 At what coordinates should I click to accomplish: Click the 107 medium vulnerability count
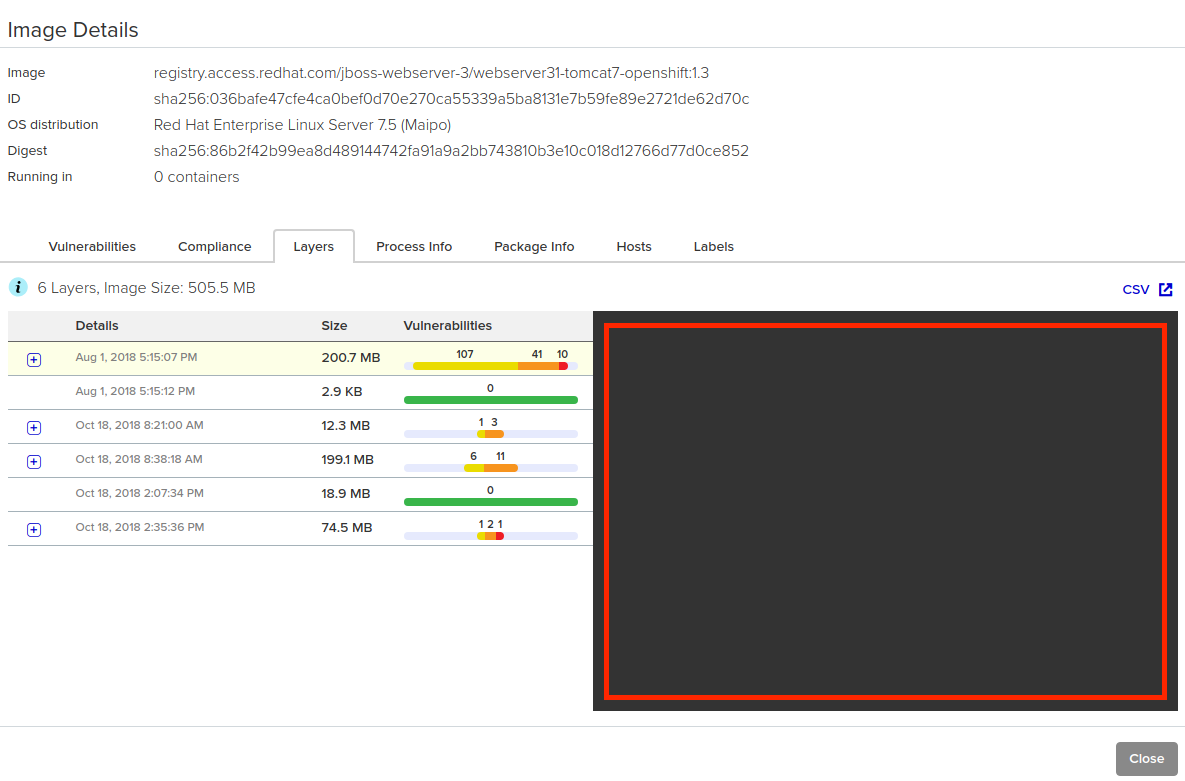click(x=465, y=354)
